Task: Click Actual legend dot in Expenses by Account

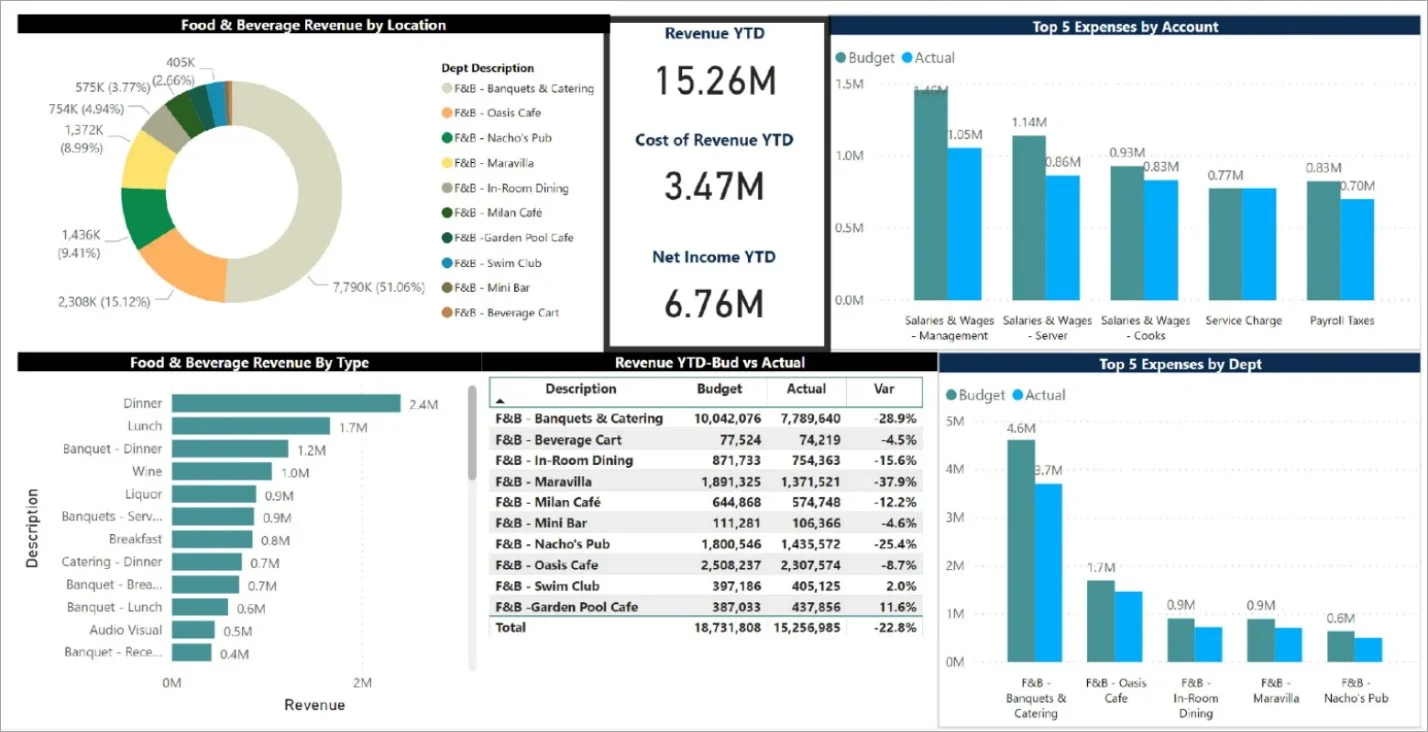Action: [x=907, y=58]
